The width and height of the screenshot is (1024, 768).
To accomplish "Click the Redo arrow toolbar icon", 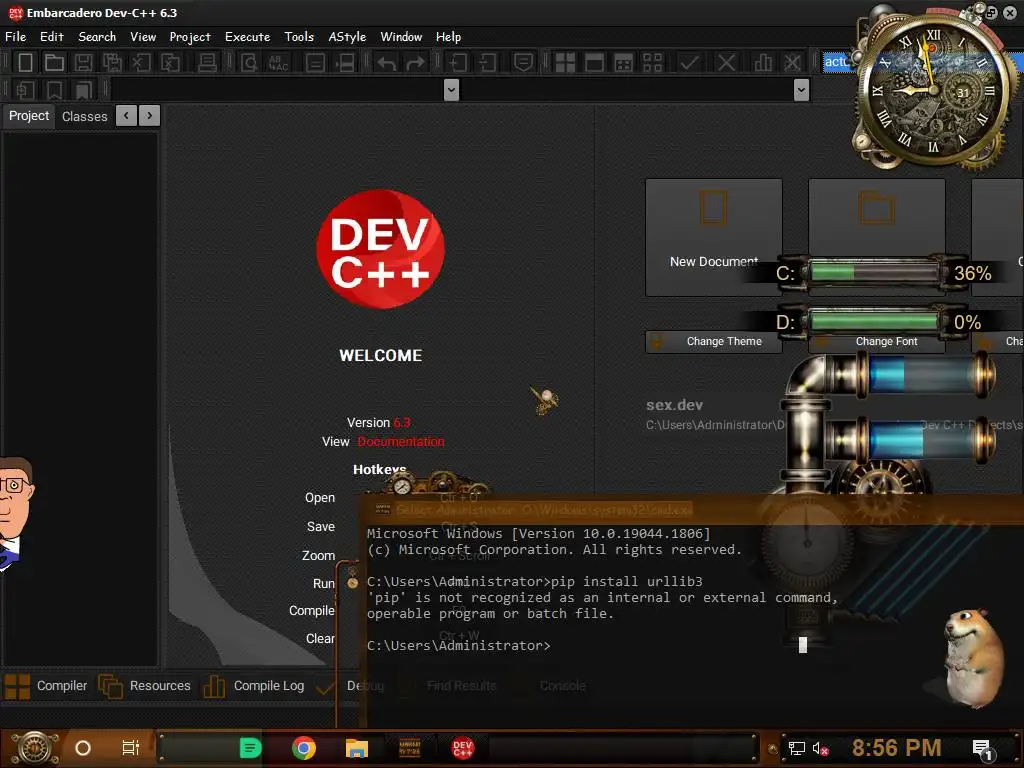I will (415, 63).
